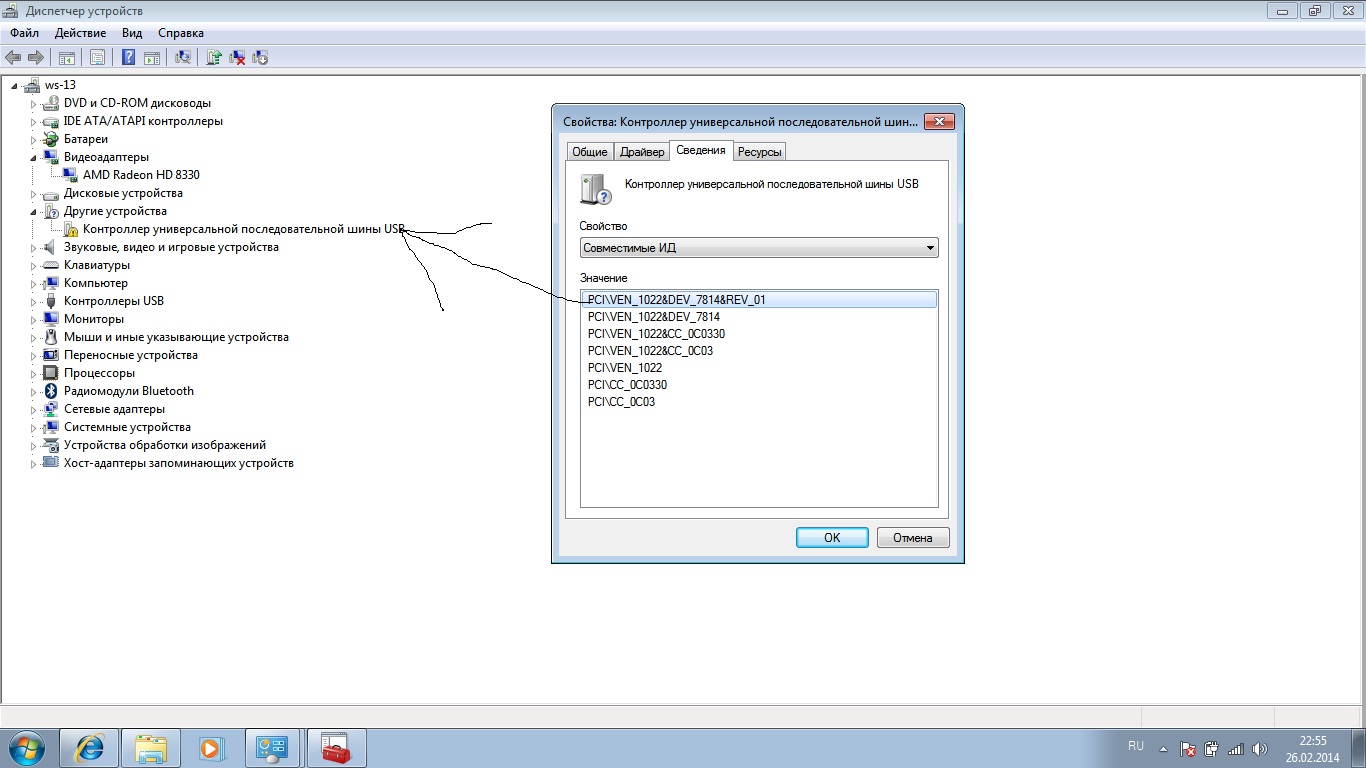Collapse the Другие устройства tree node
The image size is (1366, 768).
click(33, 211)
